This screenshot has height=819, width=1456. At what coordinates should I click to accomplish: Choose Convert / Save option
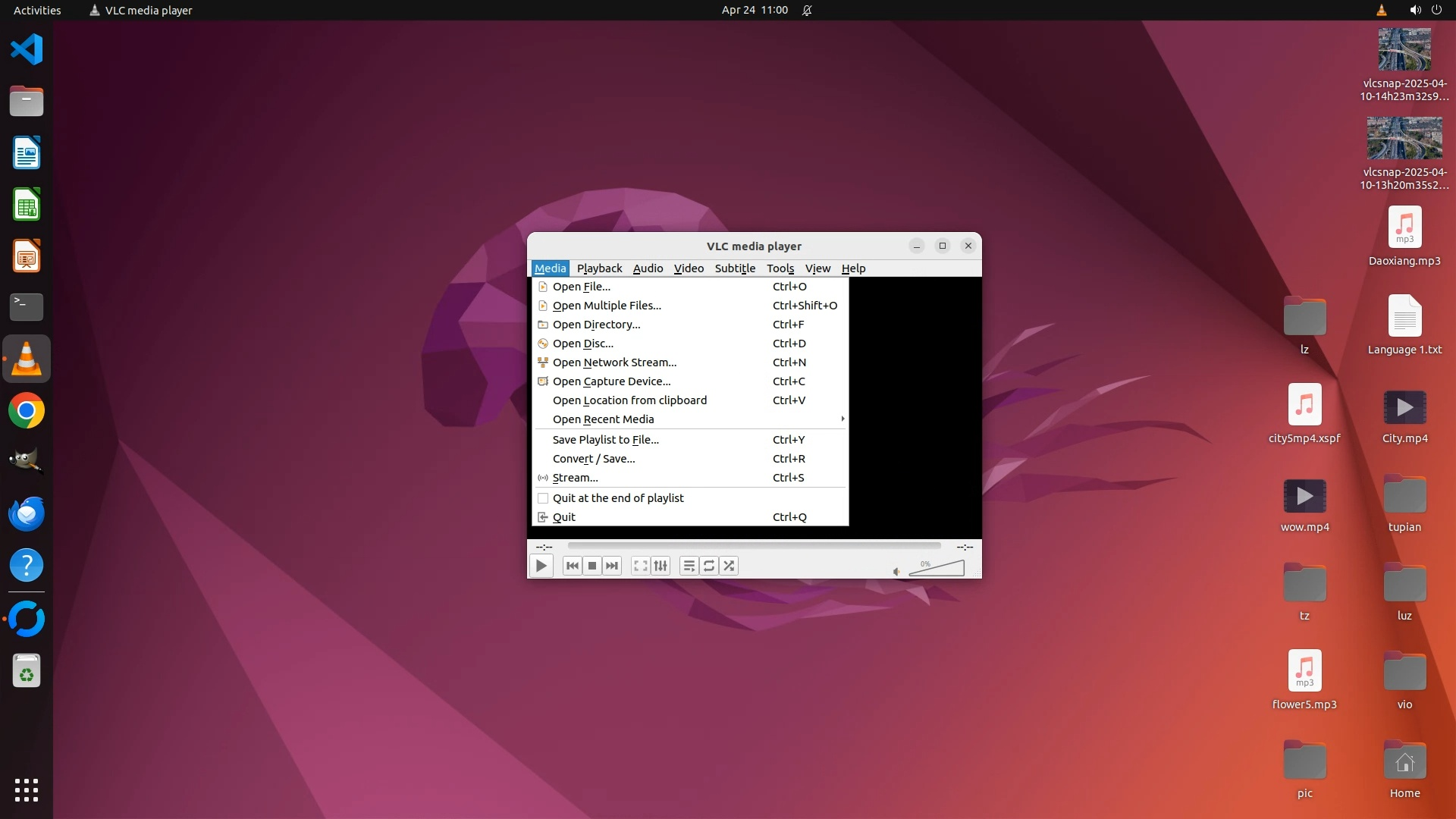tap(594, 459)
